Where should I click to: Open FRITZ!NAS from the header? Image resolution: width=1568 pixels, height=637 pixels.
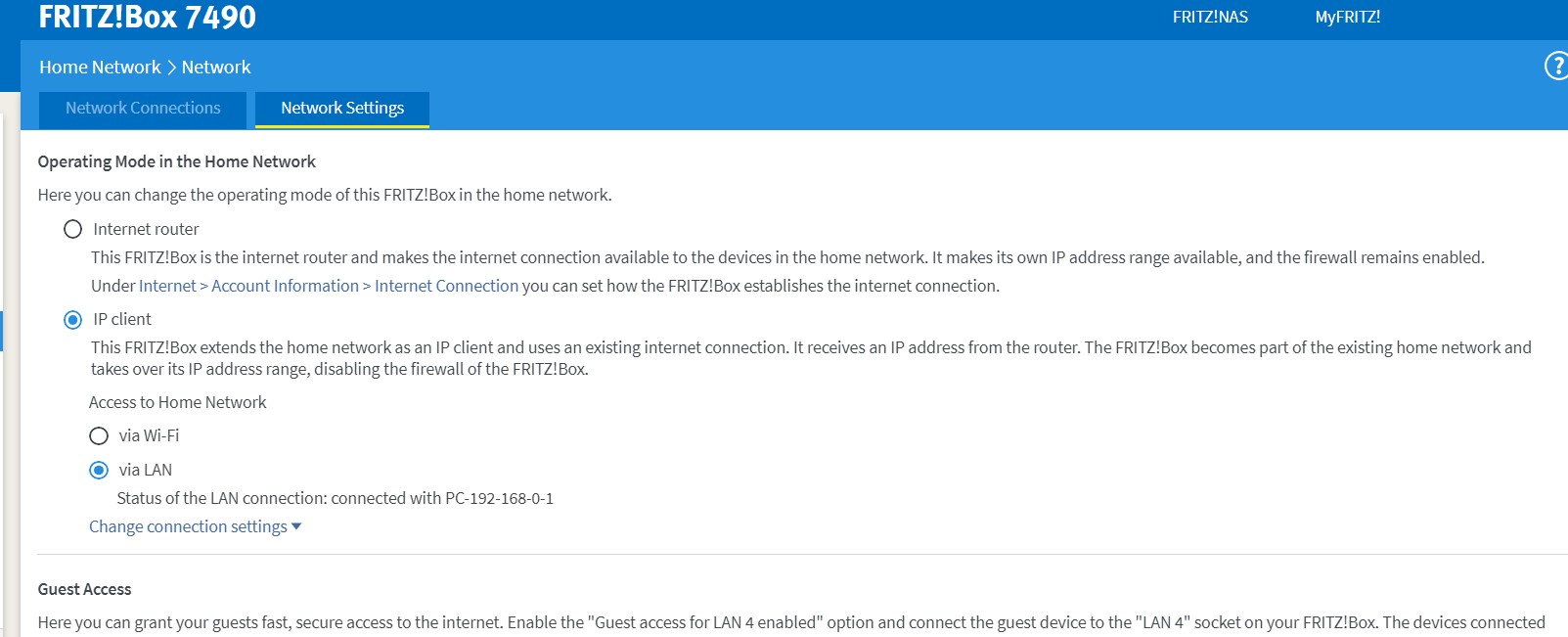click(1210, 17)
